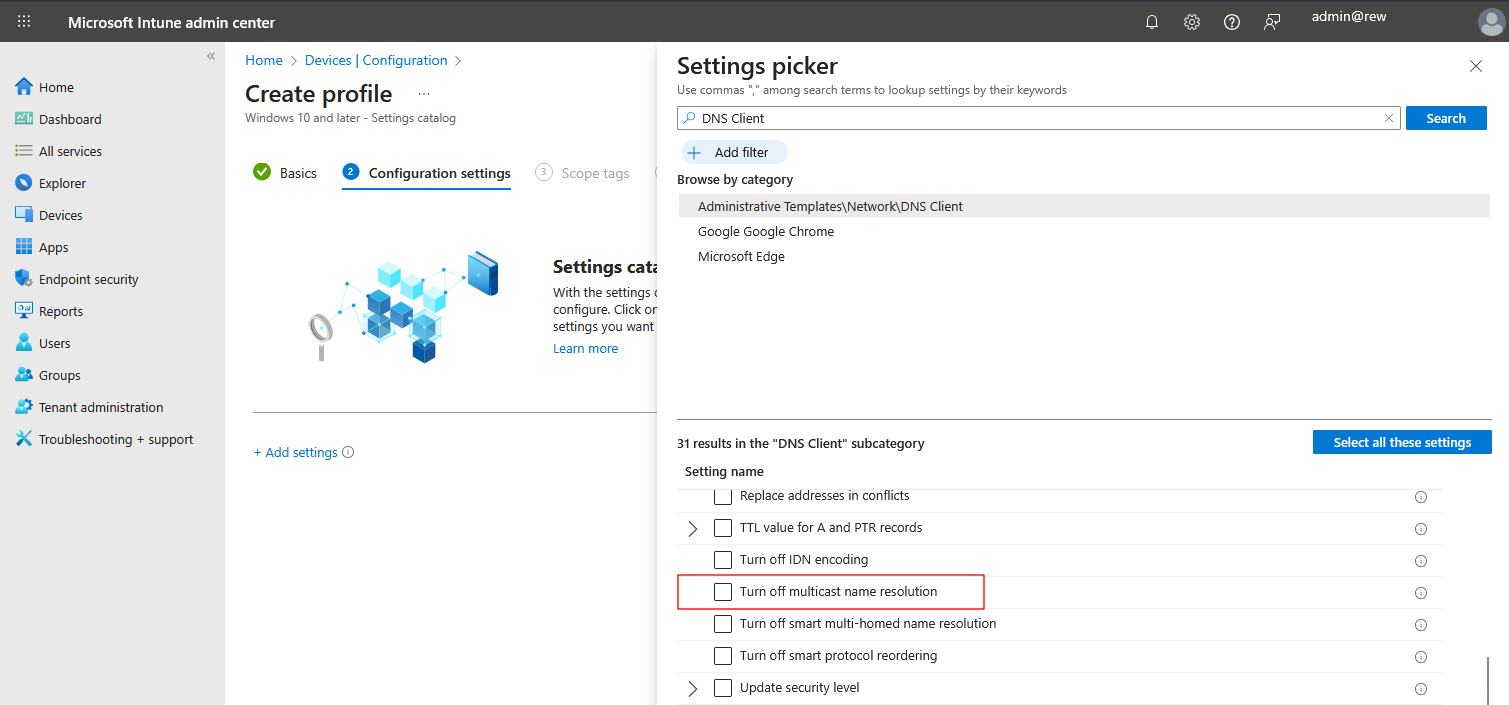Switch to the Basics tab

point(297,172)
